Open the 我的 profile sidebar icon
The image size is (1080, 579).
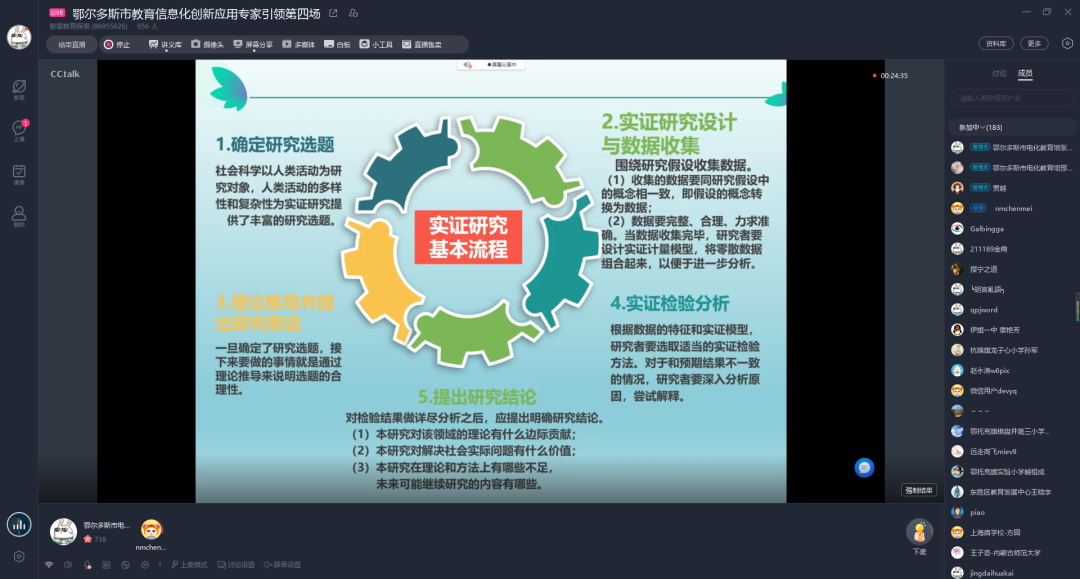[x=19, y=217]
